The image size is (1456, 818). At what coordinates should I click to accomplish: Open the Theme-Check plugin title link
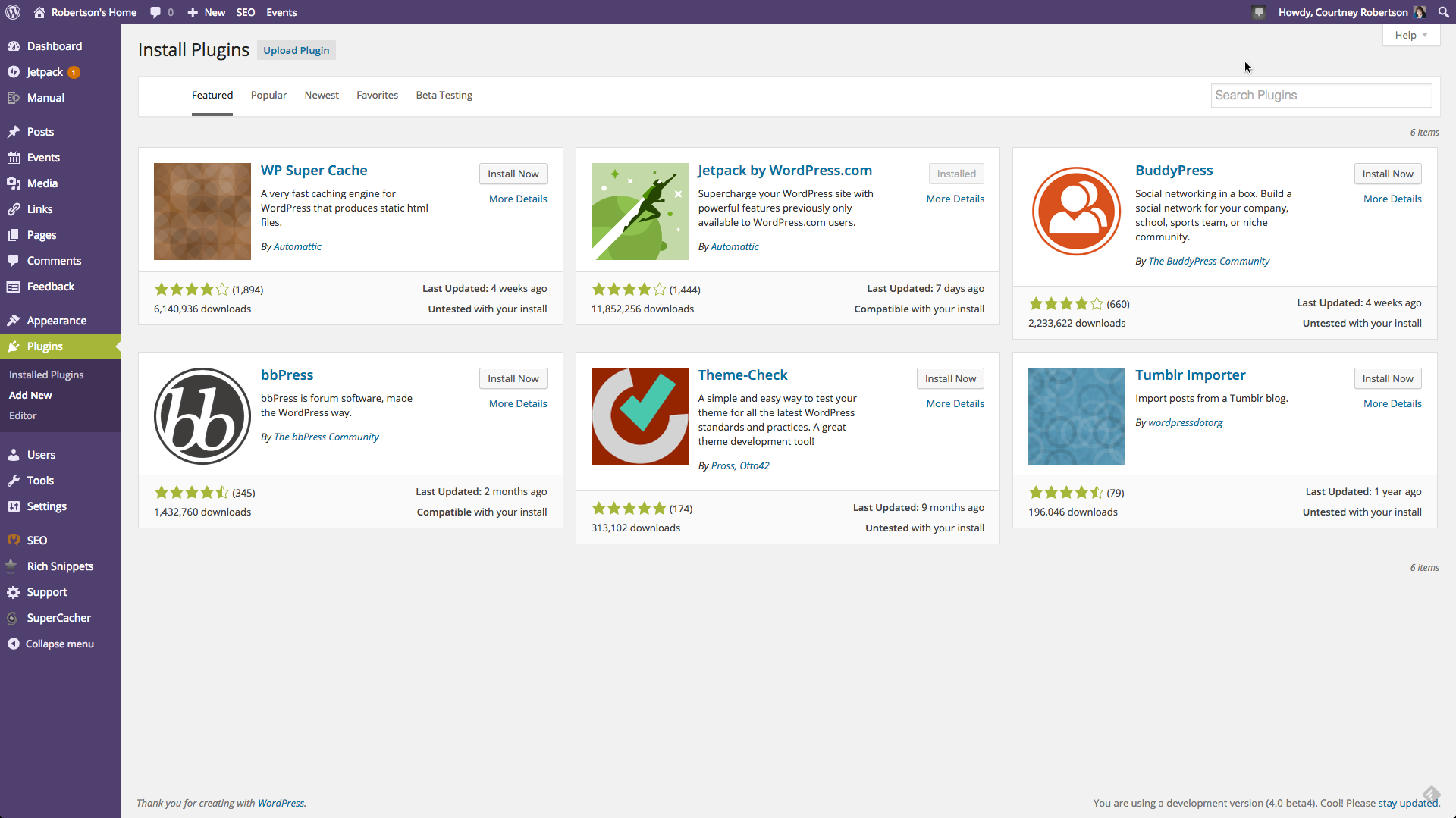coord(742,375)
